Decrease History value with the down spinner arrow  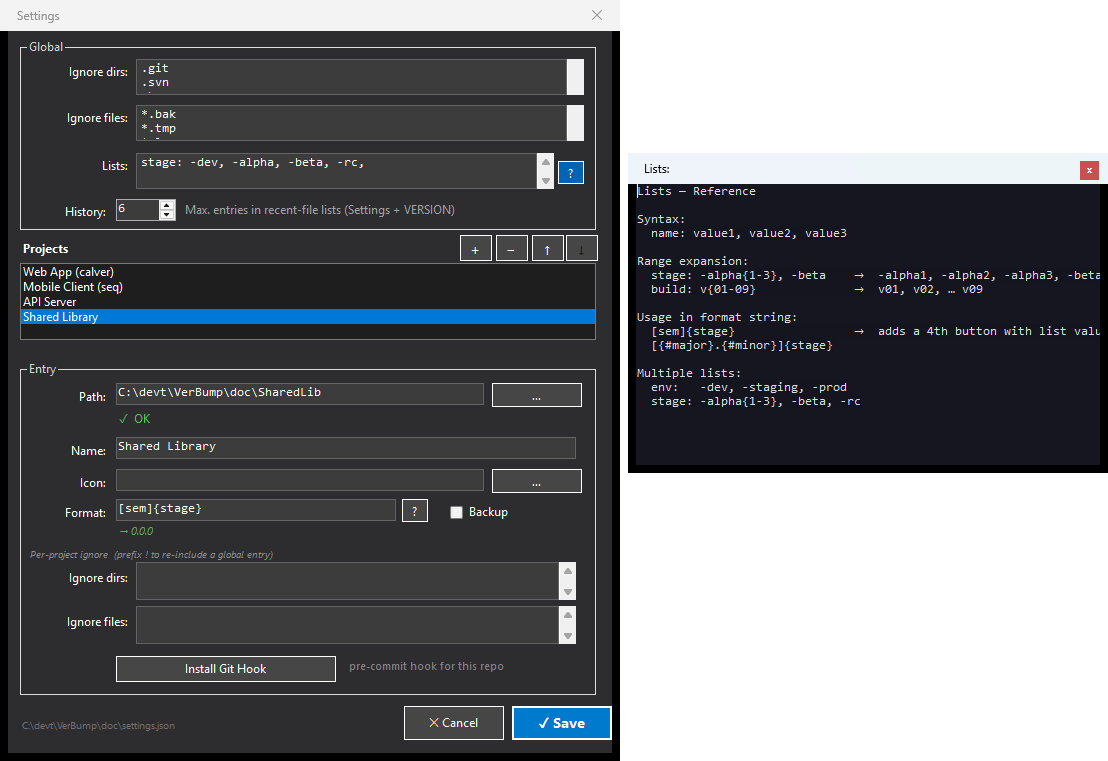[x=167, y=215]
